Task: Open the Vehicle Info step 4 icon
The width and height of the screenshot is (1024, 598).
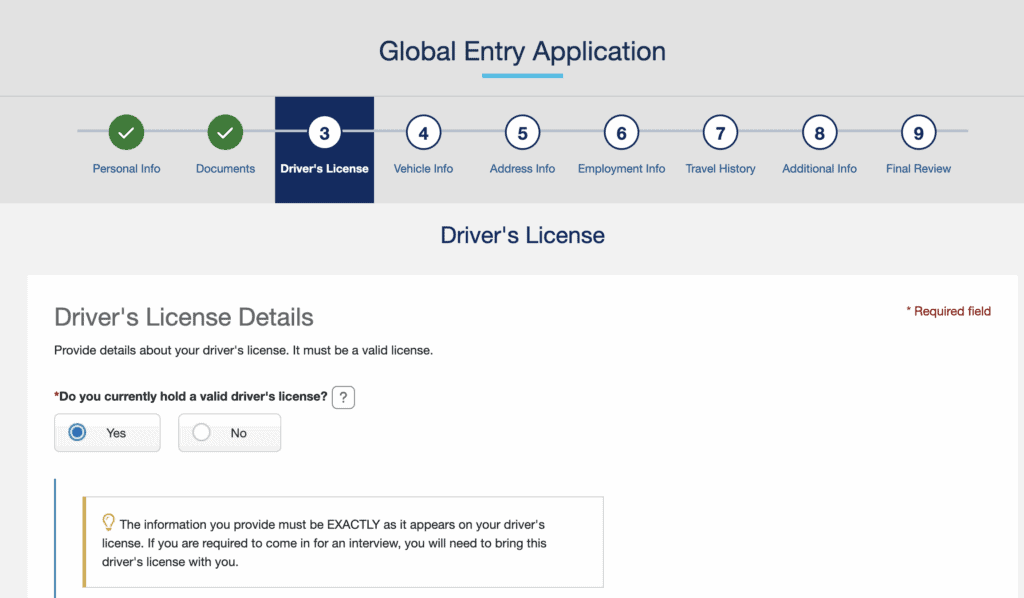Action: (x=423, y=132)
